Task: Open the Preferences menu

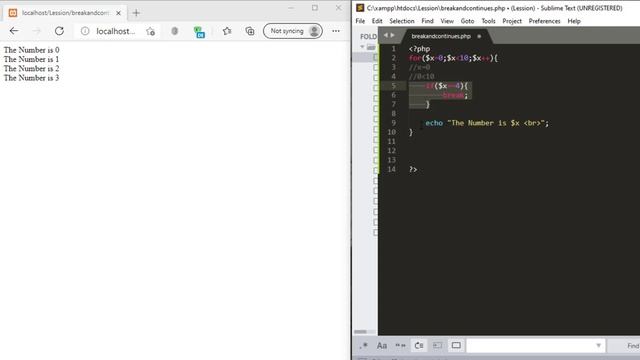Action: coord(544,21)
